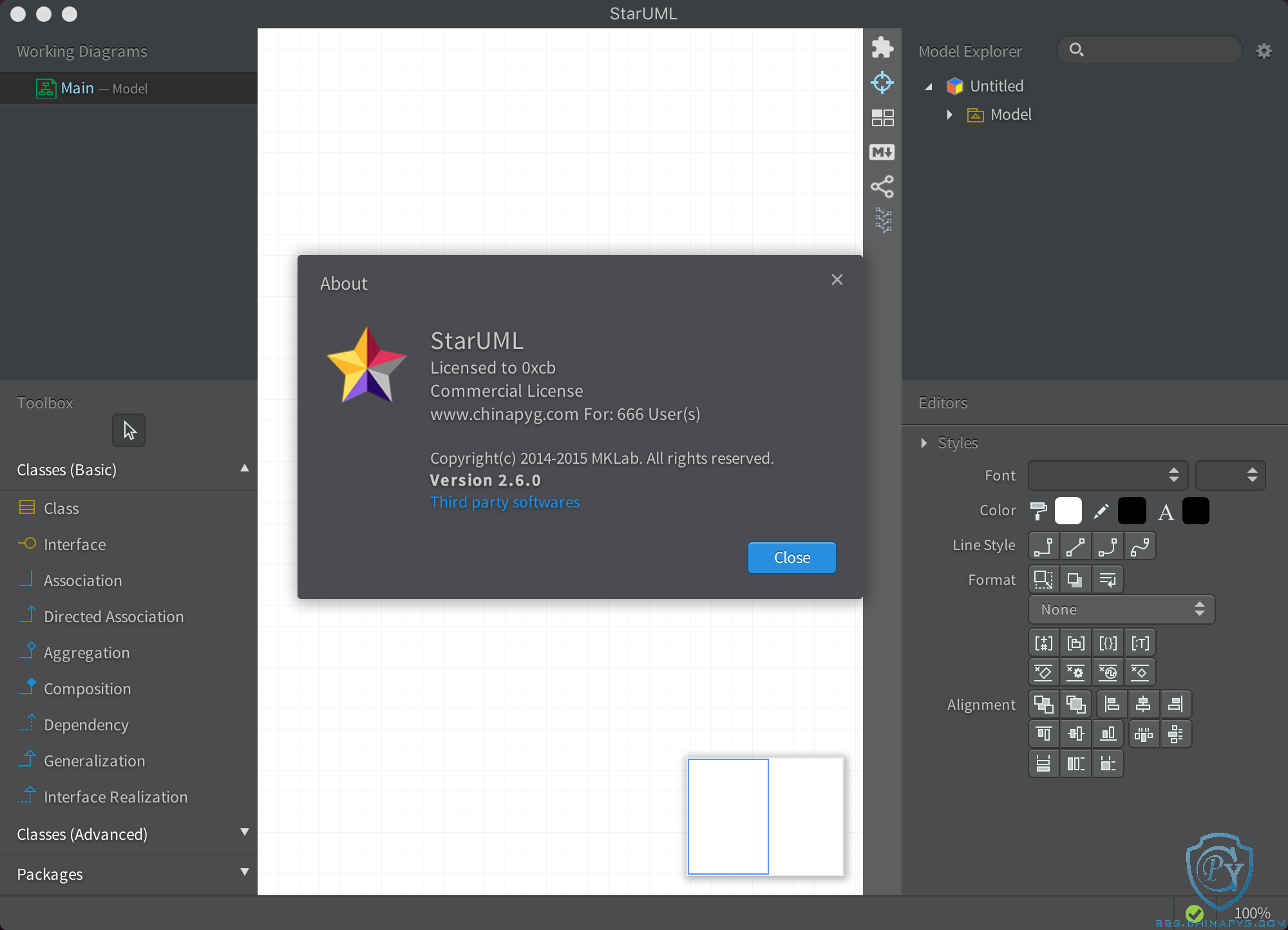Toggle Show Shadow format button
The image size is (1288, 930).
click(x=1075, y=580)
